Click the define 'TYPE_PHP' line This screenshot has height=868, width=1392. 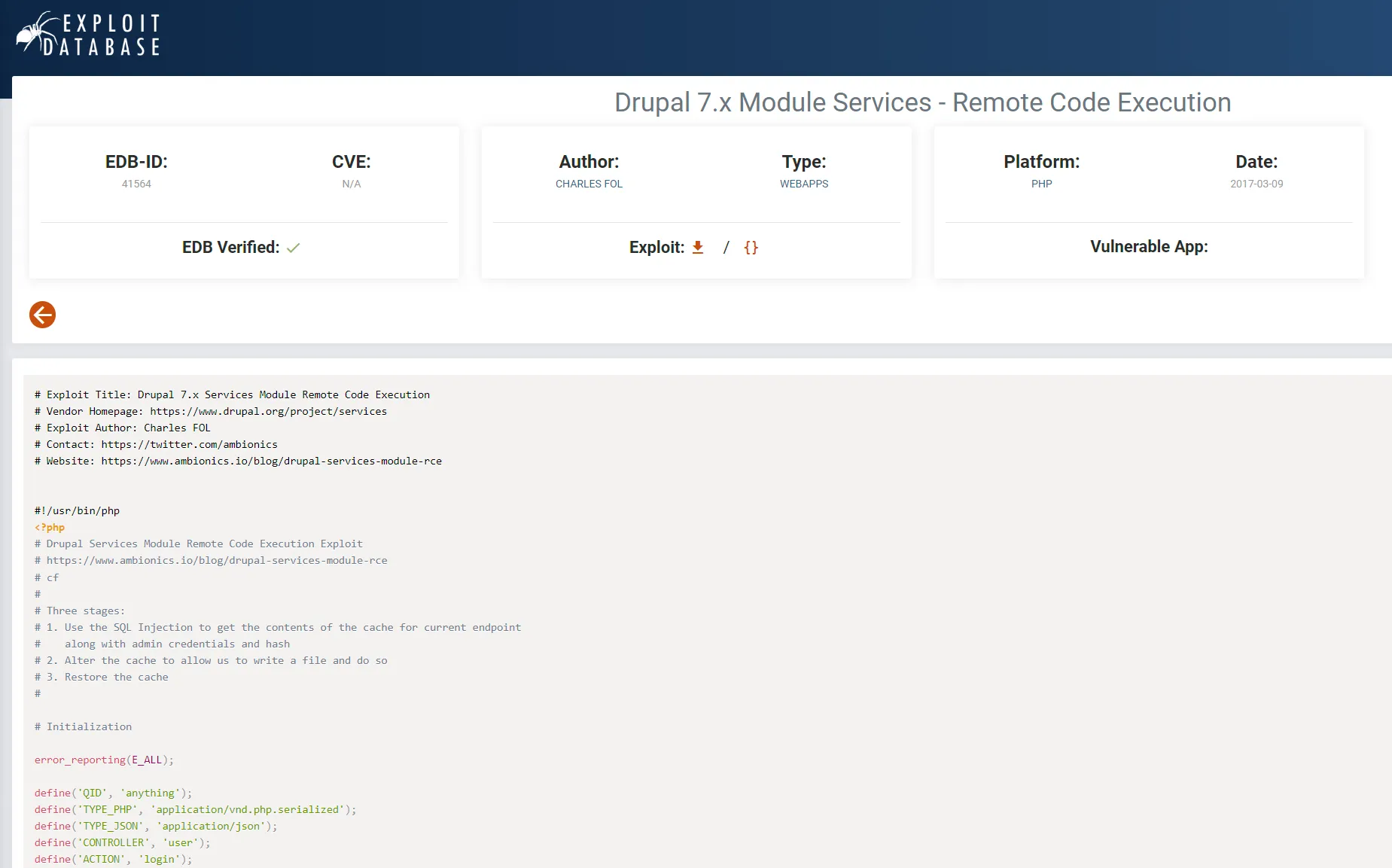(x=195, y=809)
